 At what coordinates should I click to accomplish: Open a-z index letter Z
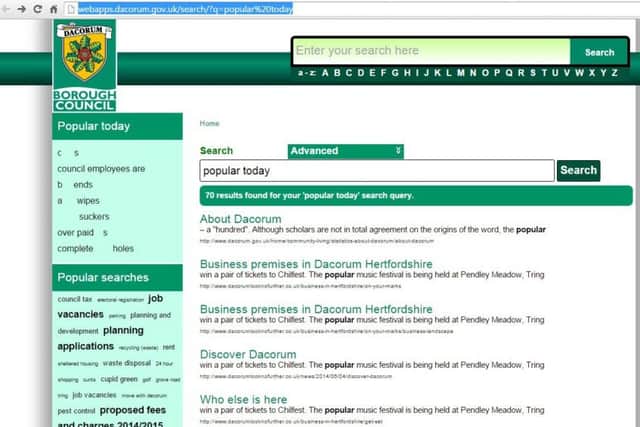pos(614,73)
